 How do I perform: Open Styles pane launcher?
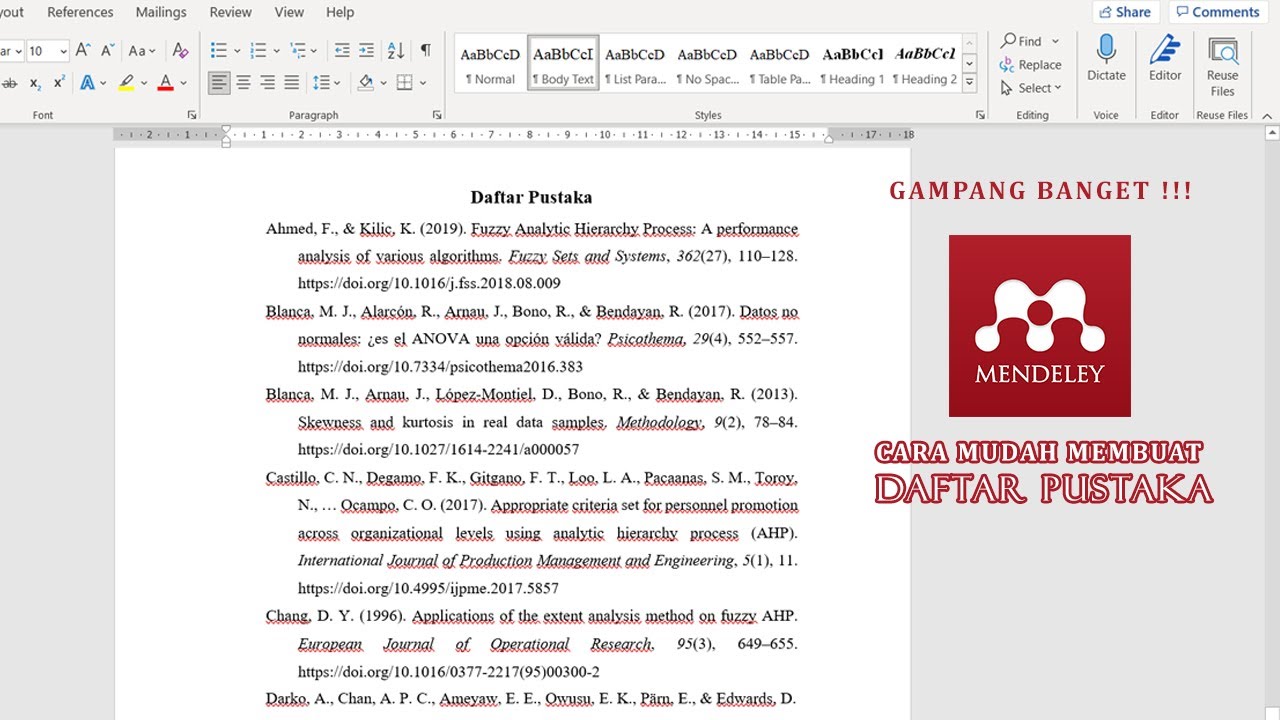tap(980, 115)
